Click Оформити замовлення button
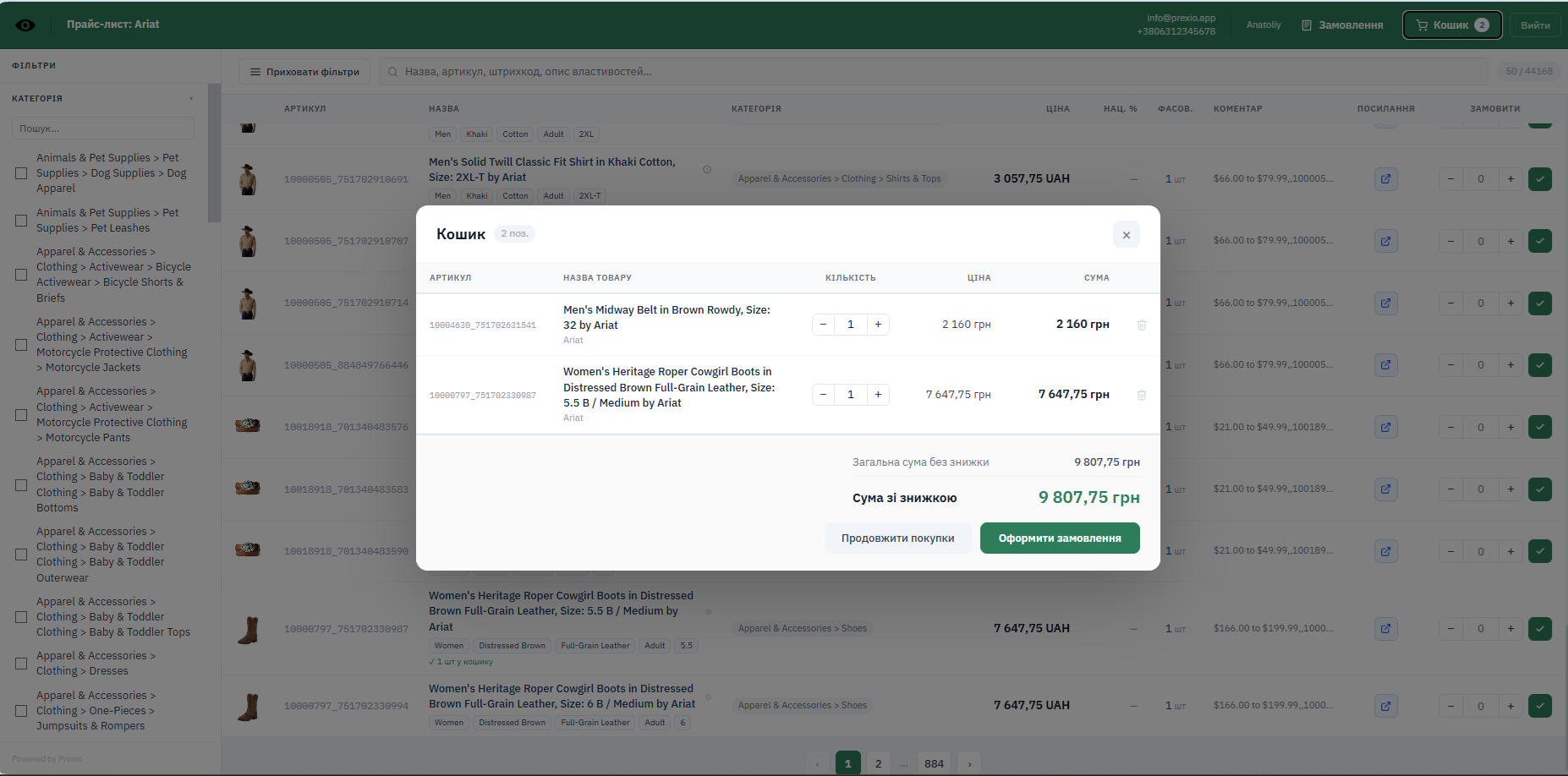The width and height of the screenshot is (1568, 776). [1060, 538]
